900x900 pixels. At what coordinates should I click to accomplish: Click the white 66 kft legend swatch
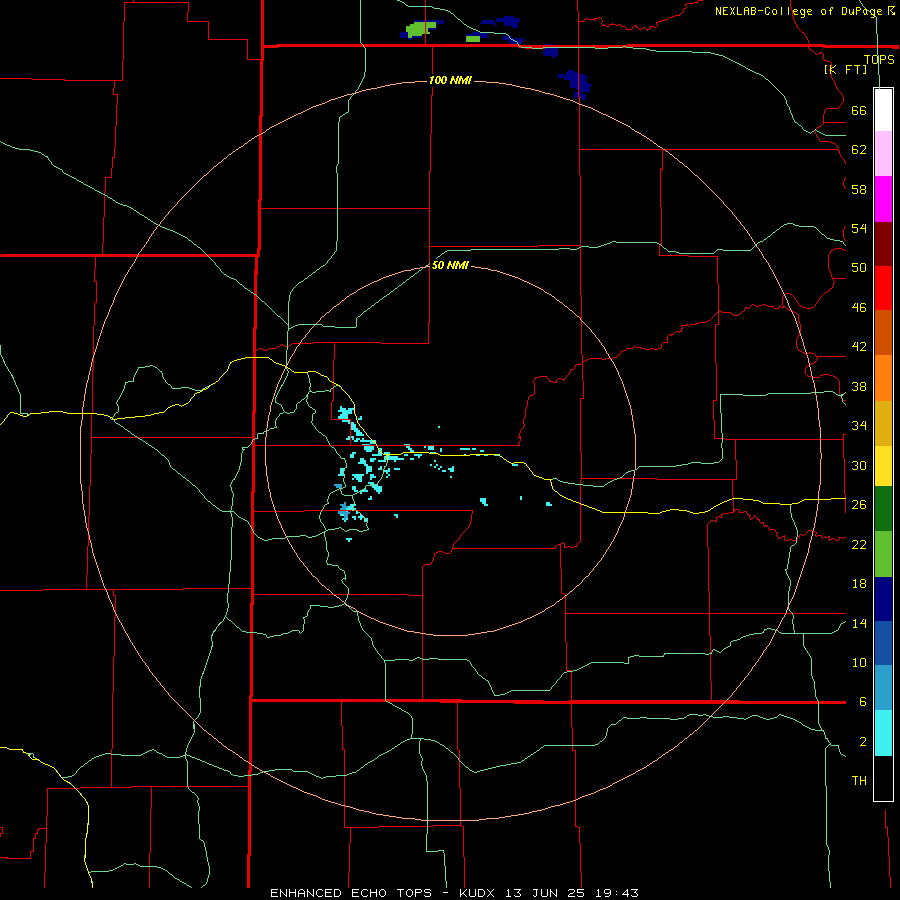click(883, 110)
